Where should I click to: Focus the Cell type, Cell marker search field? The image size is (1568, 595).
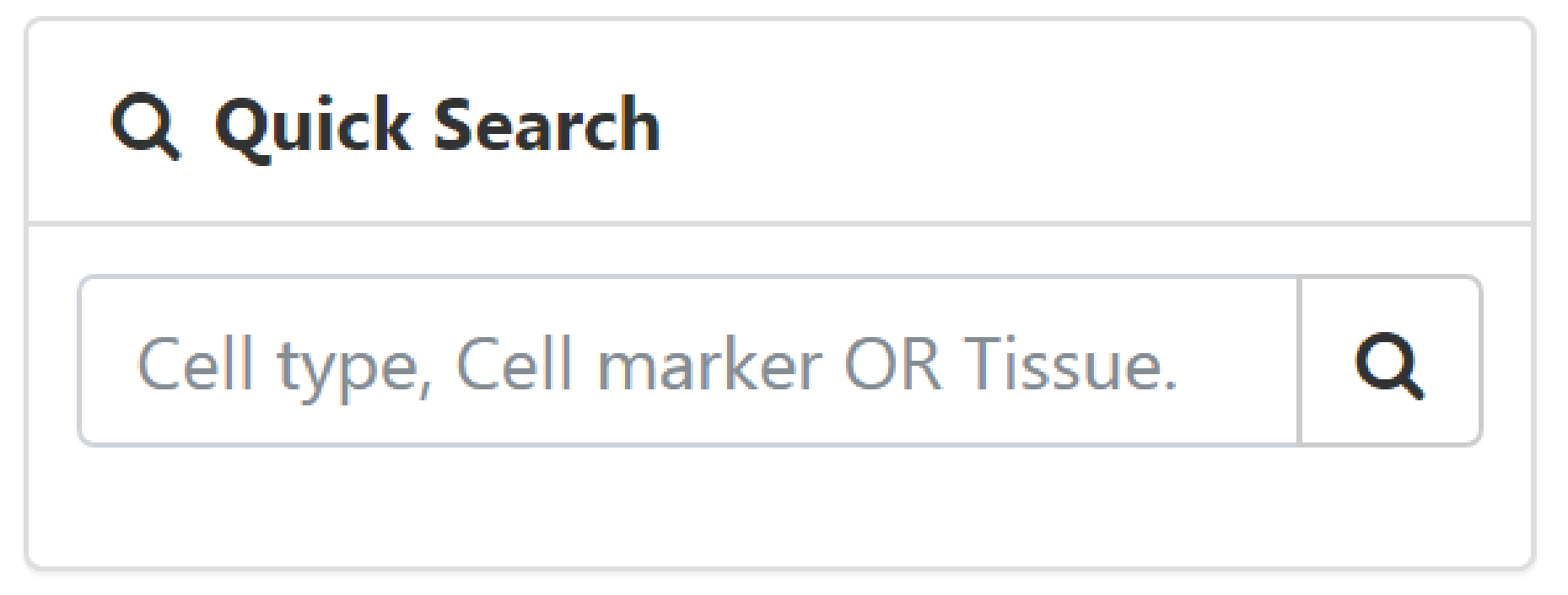[x=688, y=361]
